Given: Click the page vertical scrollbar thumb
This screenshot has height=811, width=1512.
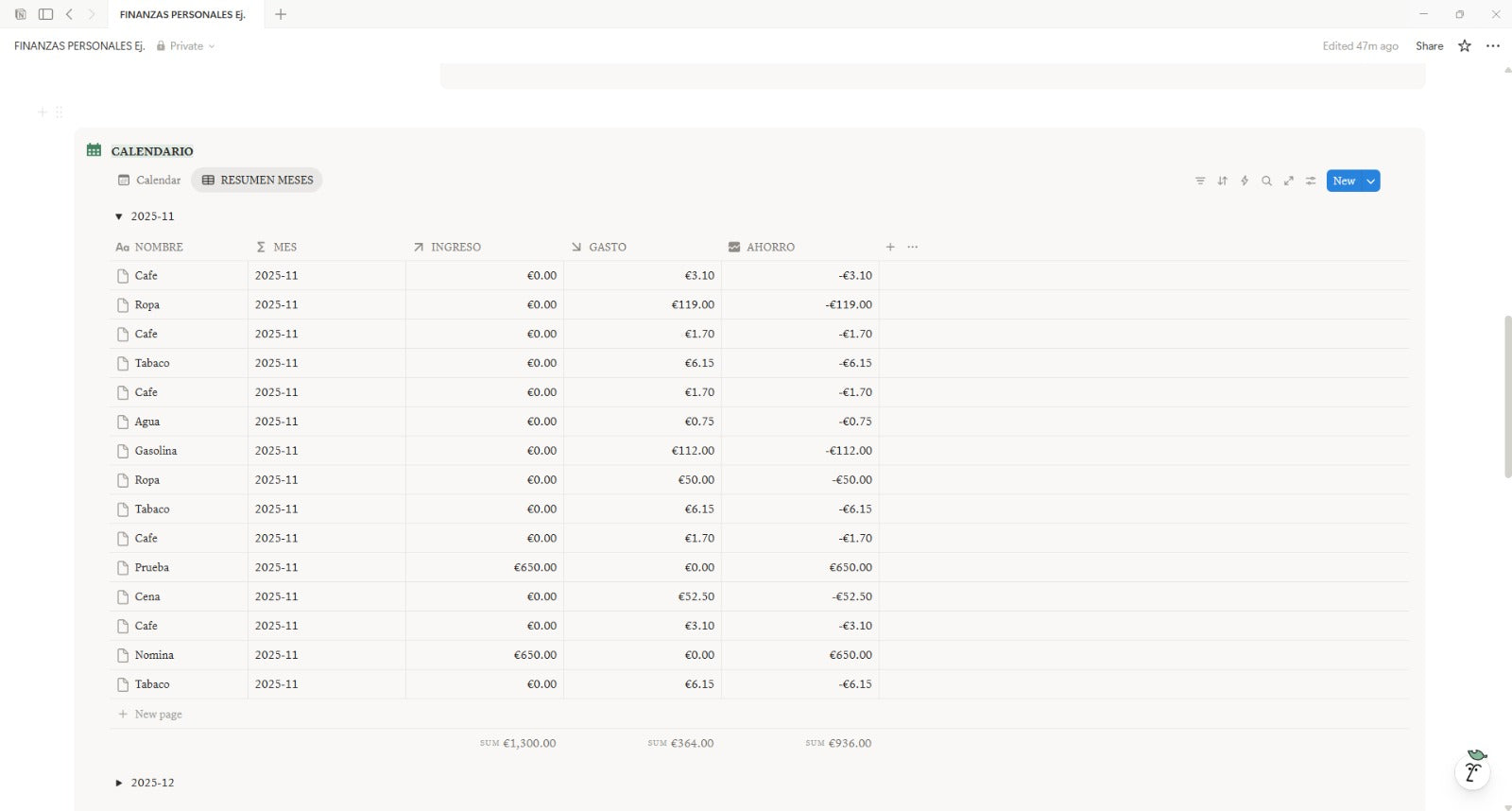Looking at the screenshot, I should [1507, 397].
